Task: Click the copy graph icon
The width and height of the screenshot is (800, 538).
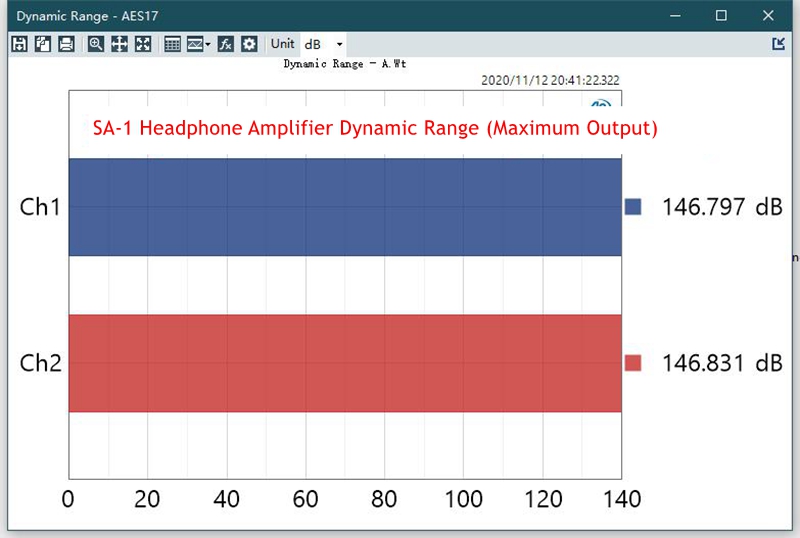Action: click(43, 44)
